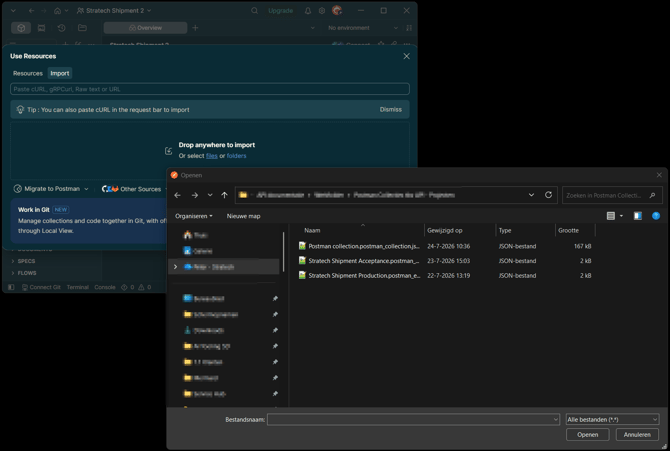Click the 'files' link to select files
Image resolution: width=670 pixels, height=451 pixels.
coord(212,156)
